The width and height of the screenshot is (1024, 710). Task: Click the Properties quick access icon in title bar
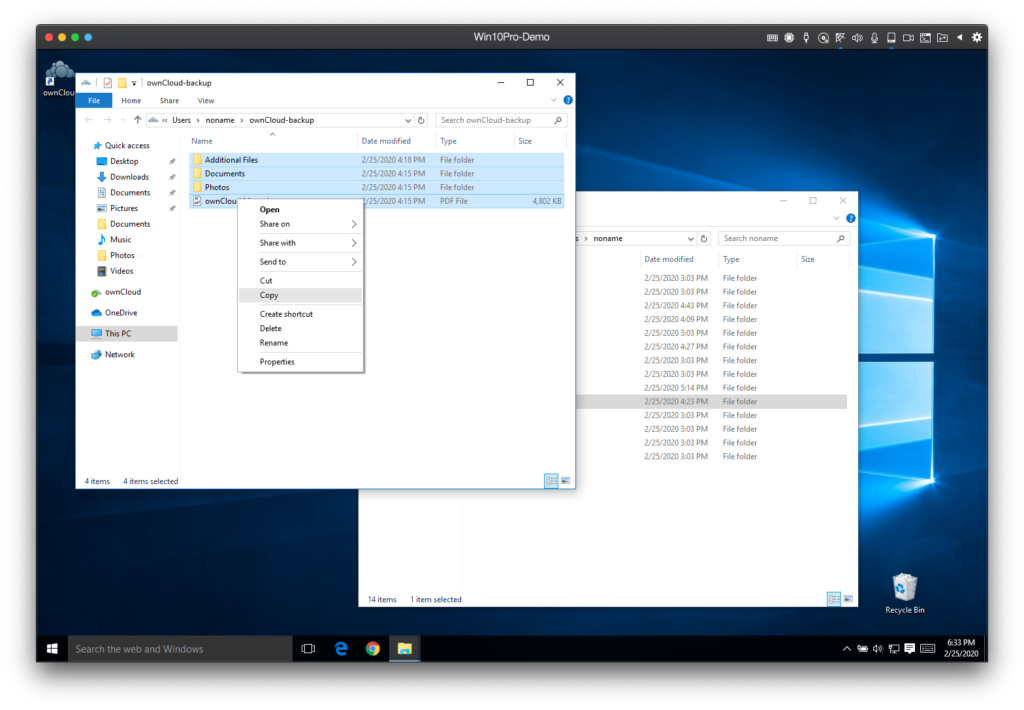(108, 83)
